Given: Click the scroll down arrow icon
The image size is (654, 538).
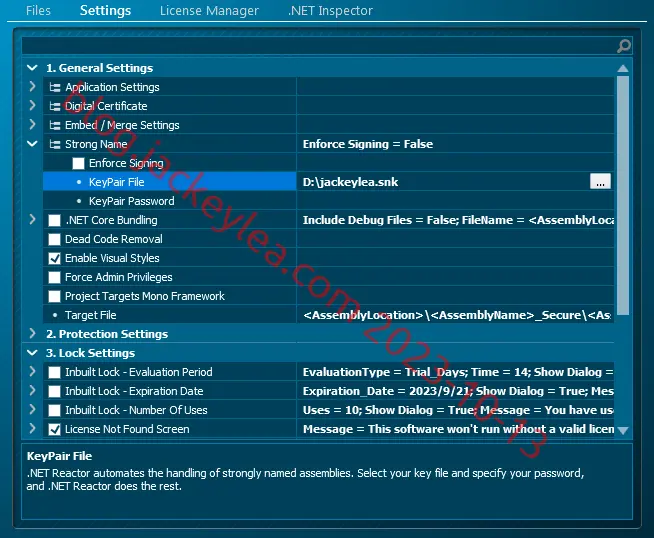Looking at the screenshot, I should [623, 430].
